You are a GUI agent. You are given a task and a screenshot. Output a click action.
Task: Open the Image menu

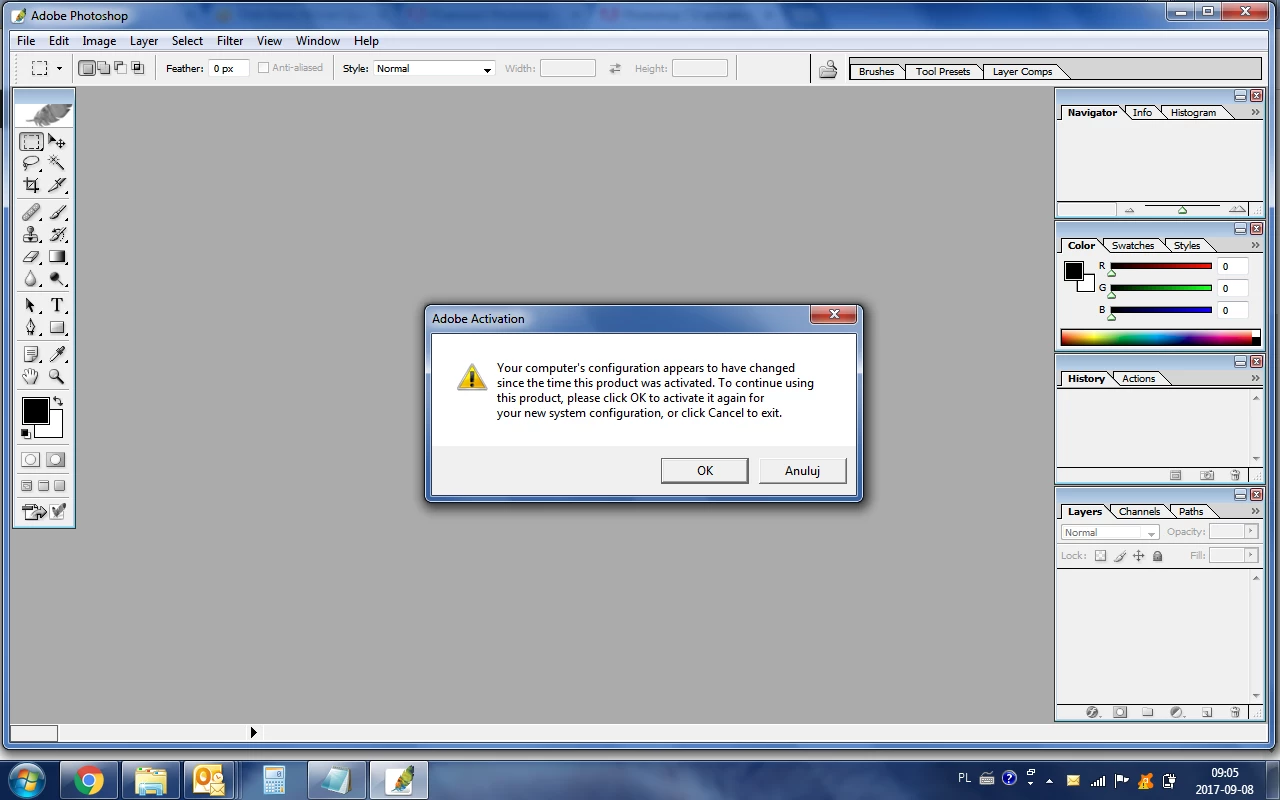coord(99,41)
